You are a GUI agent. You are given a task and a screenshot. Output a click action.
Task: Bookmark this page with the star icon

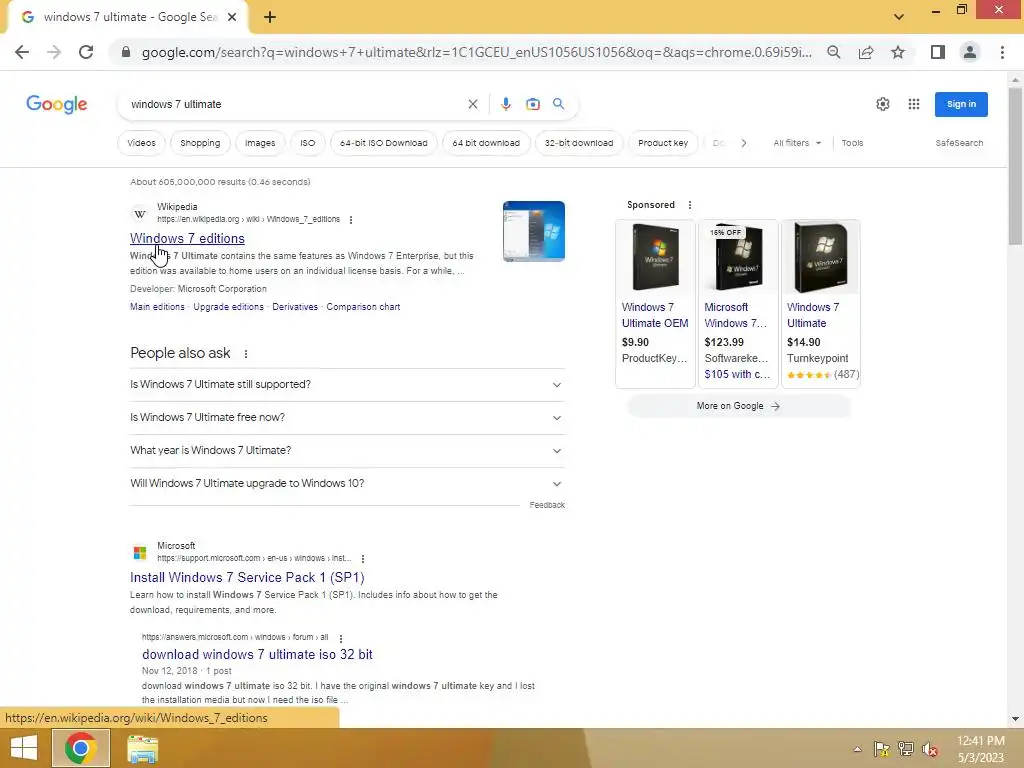click(x=898, y=52)
